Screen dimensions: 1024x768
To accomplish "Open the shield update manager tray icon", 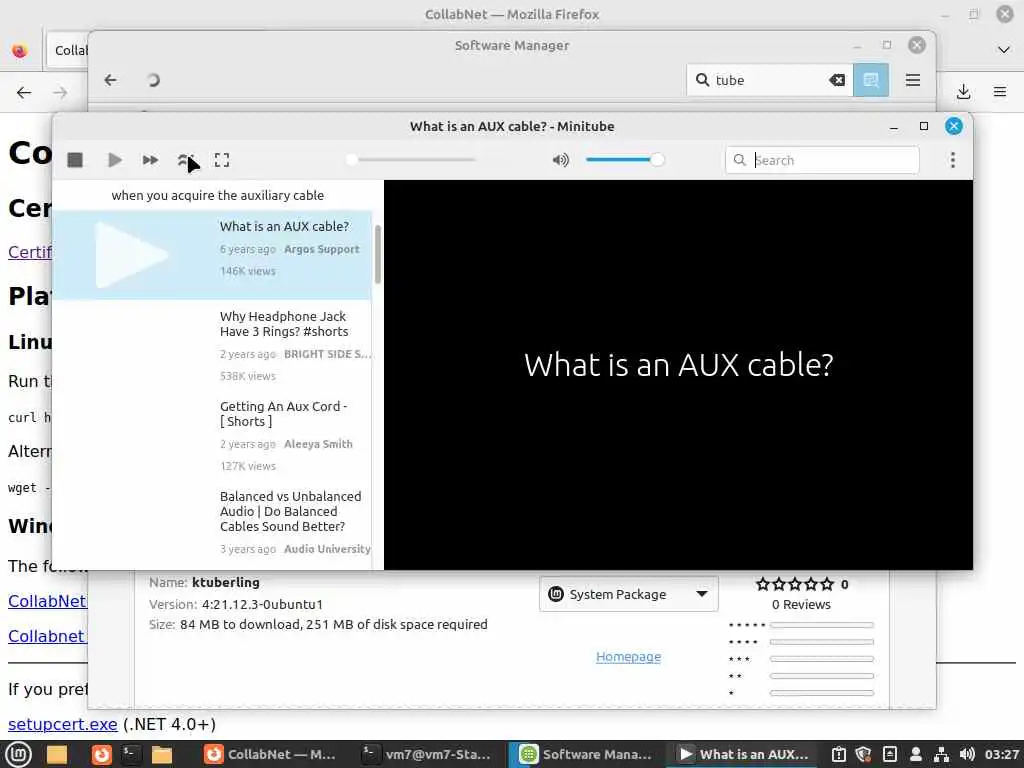I will click(863, 754).
